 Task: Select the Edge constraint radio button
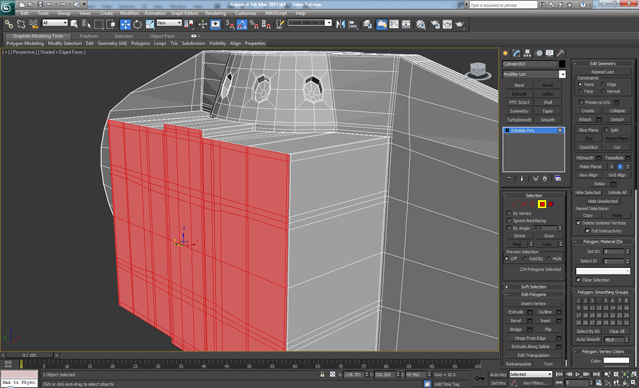603,84
